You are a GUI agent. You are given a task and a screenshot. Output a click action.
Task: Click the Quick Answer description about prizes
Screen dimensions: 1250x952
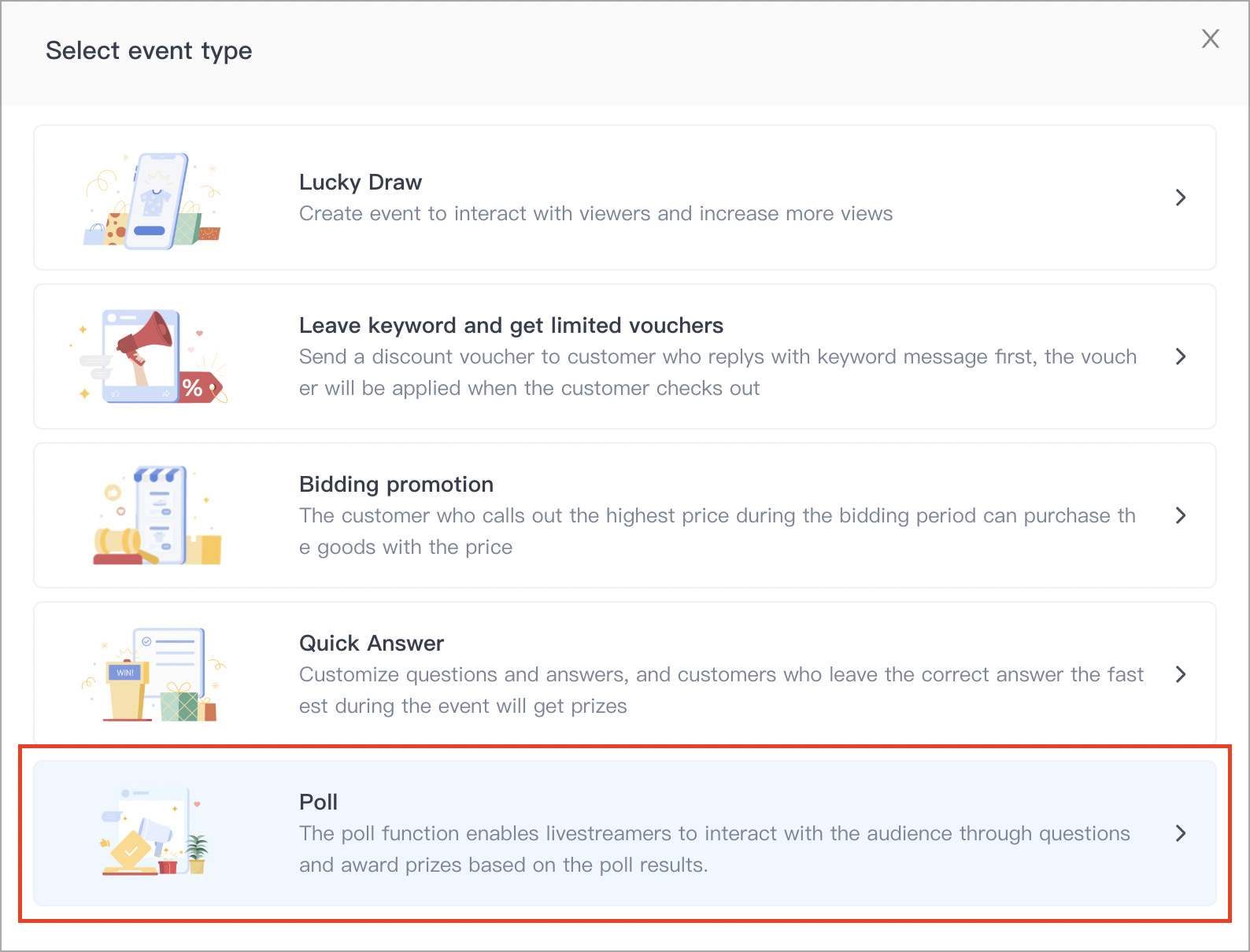(721, 690)
